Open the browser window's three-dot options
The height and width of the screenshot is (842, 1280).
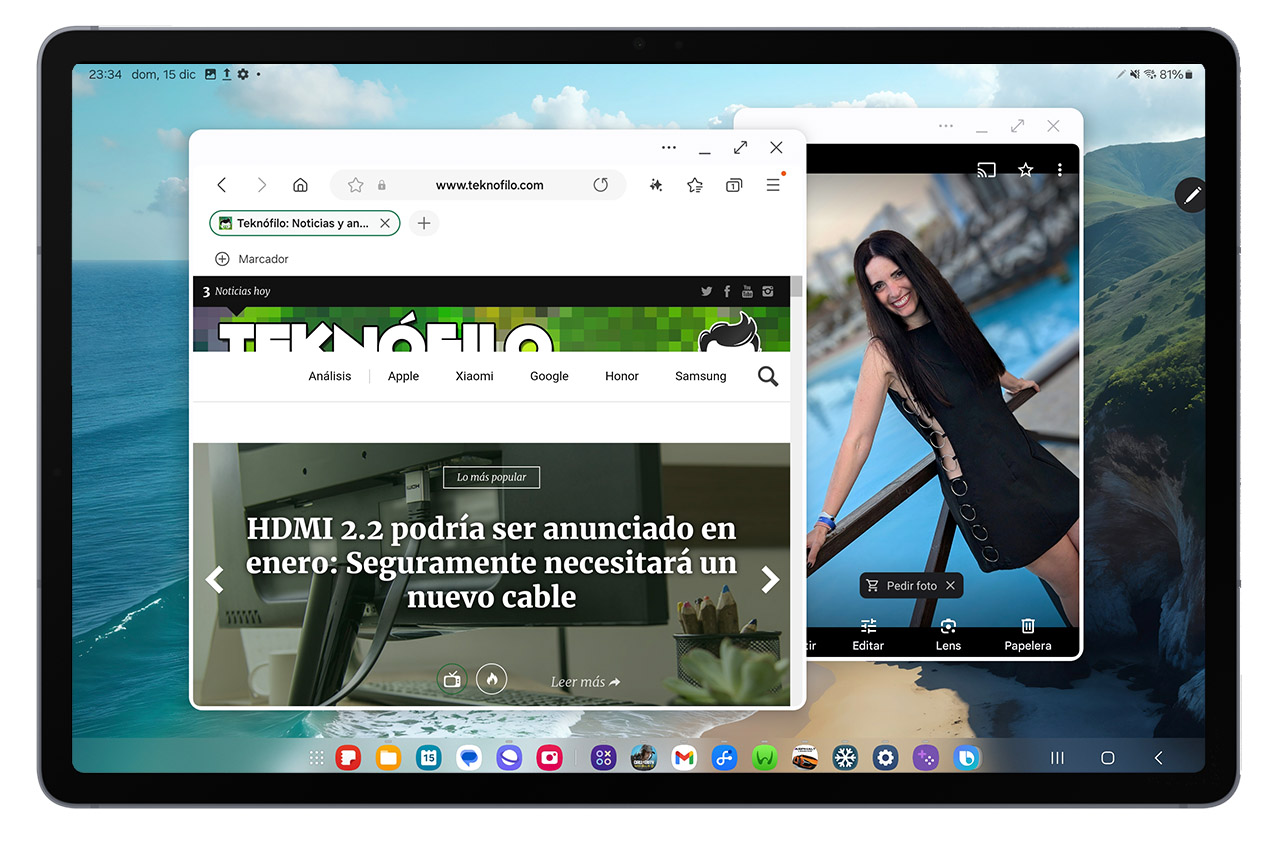(x=669, y=148)
